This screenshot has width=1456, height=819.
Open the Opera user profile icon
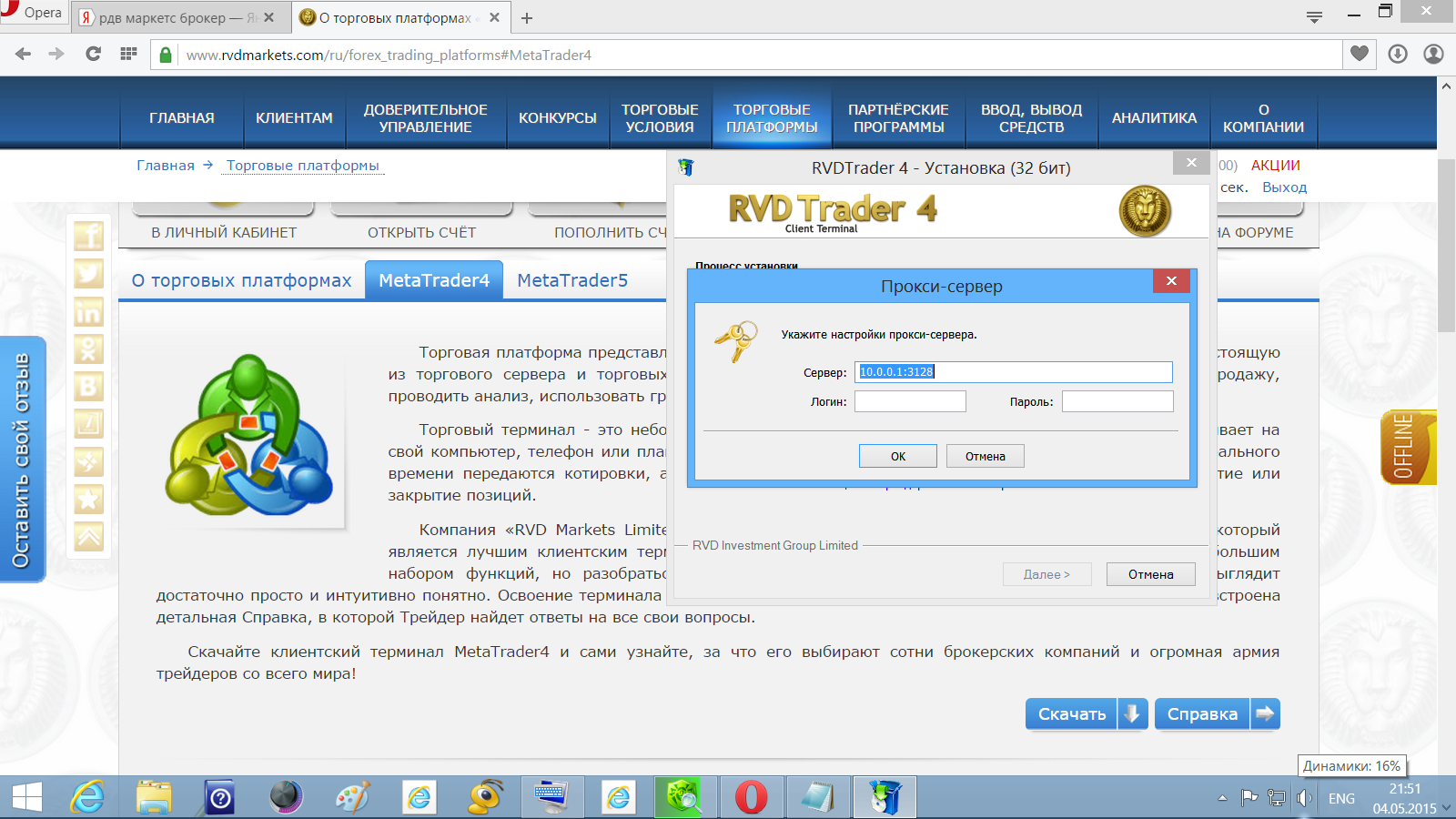[x=1433, y=55]
